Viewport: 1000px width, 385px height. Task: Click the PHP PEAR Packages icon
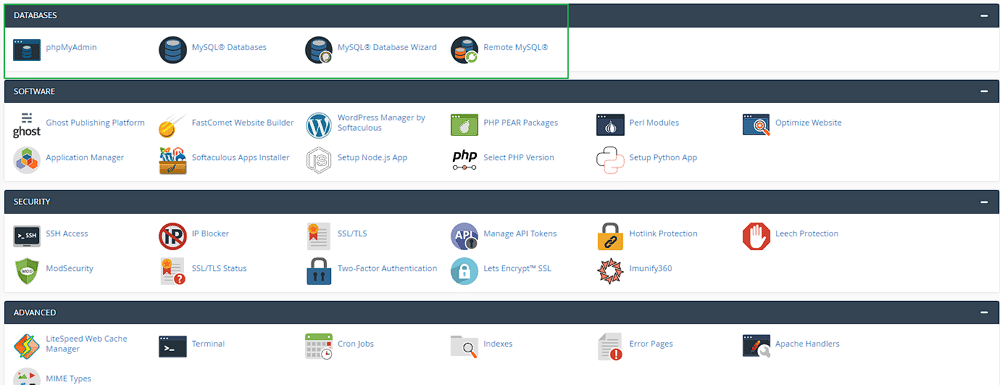click(x=464, y=125)
